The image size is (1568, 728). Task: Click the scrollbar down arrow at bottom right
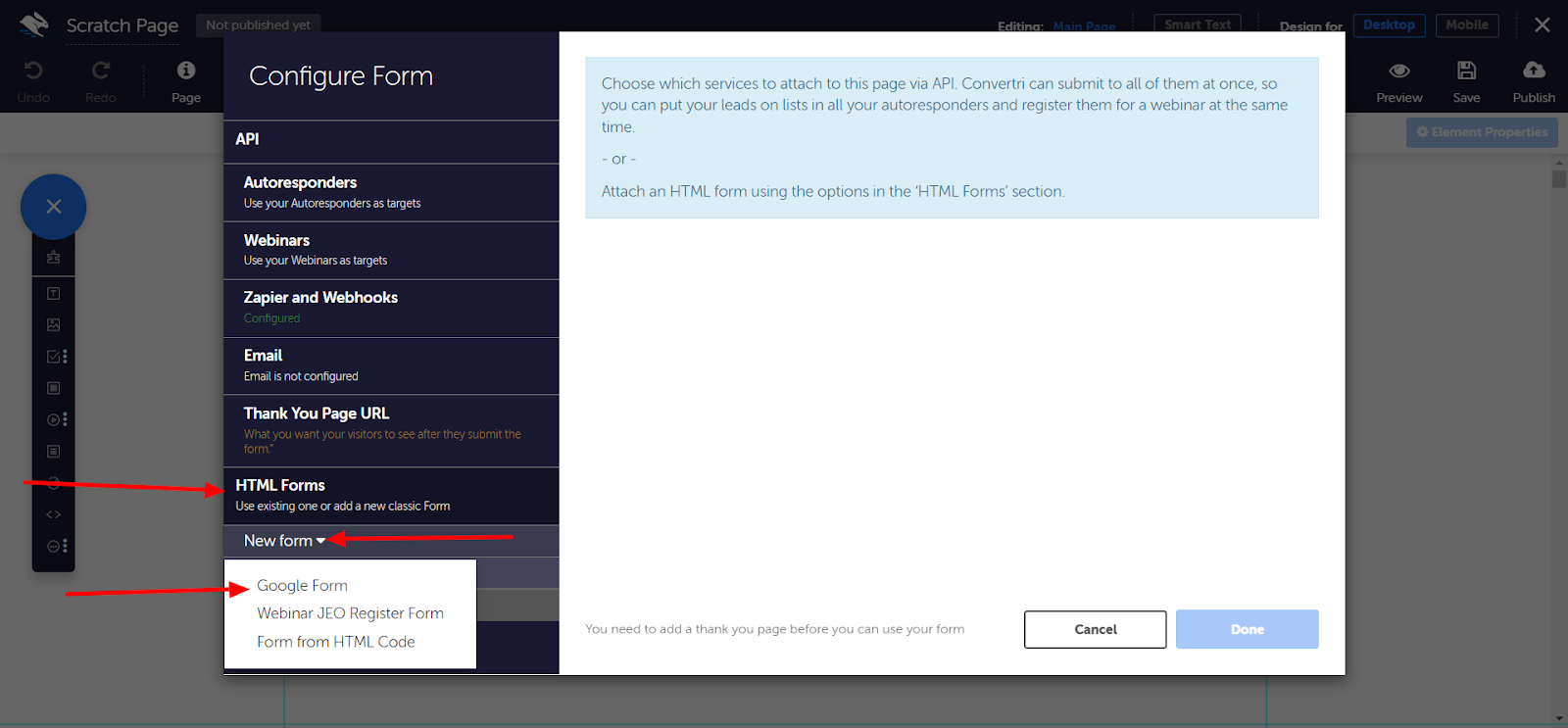1559,719
